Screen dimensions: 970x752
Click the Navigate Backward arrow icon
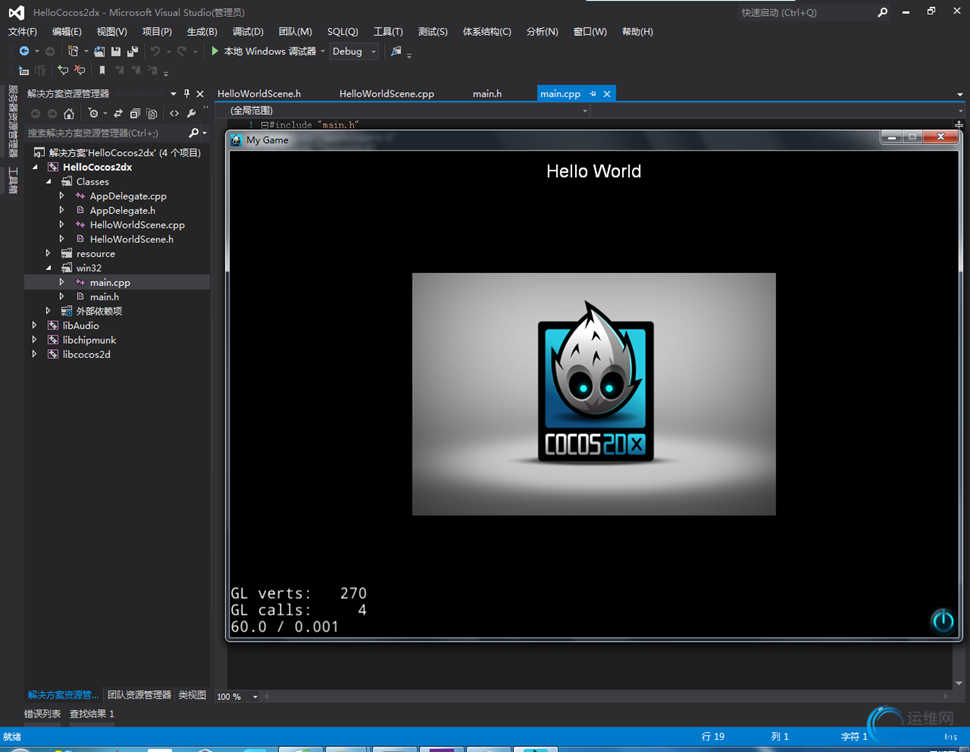[x=24, y=51]
